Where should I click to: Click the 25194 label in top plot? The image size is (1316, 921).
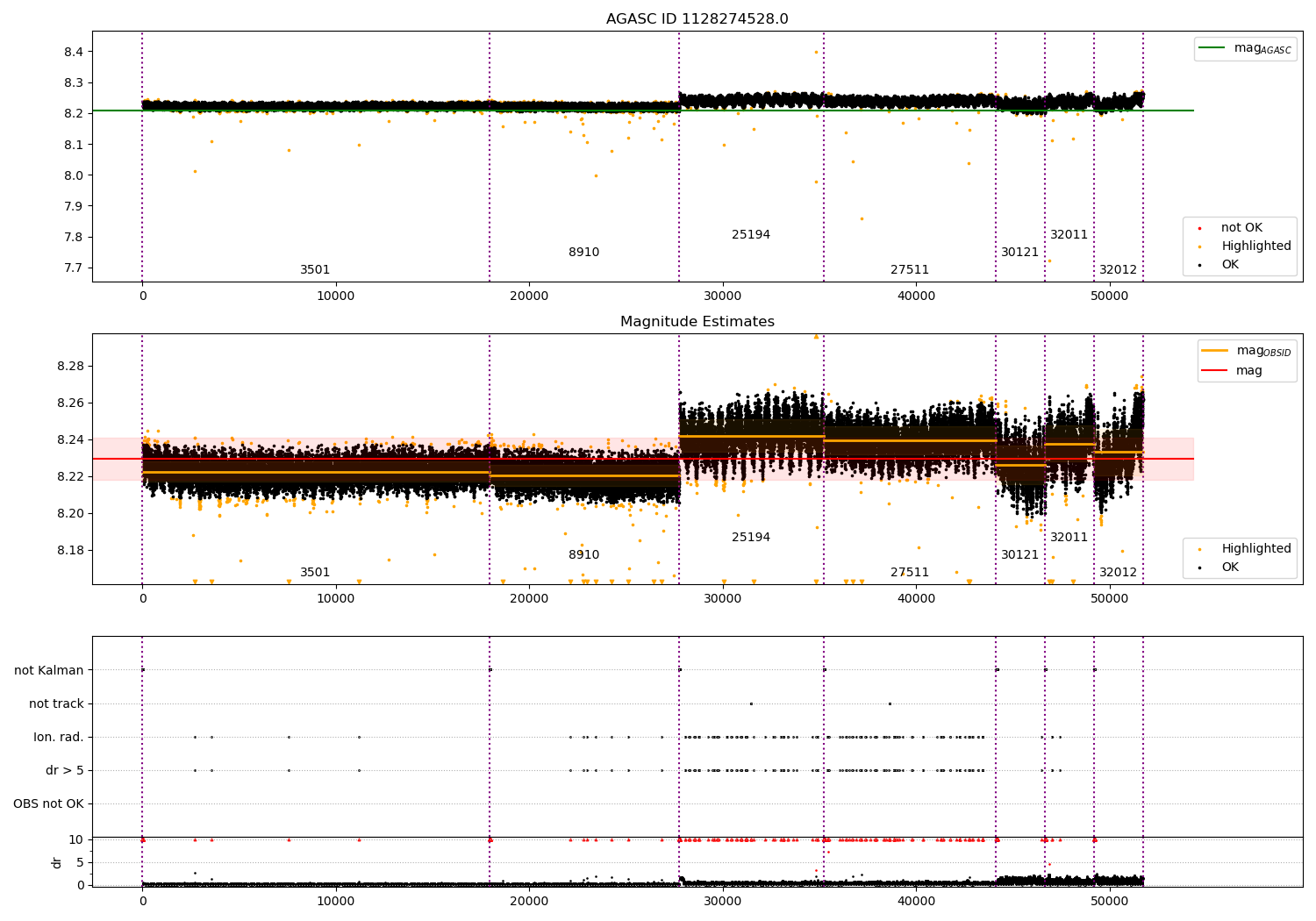(751, 235)
